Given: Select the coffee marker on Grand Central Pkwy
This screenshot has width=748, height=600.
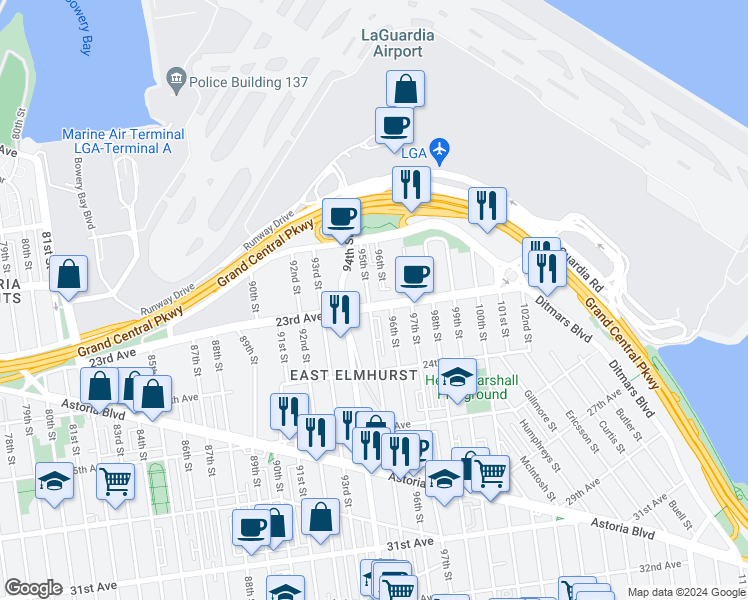Looking at the screenshot, I should click(341, 221).
